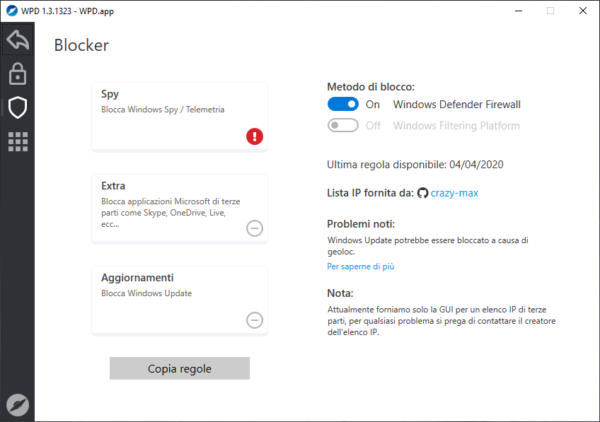Click the red warning icon on Spy card
This screenshot has height=422, width=600.
pyautogui.click(x=254, y=136)
